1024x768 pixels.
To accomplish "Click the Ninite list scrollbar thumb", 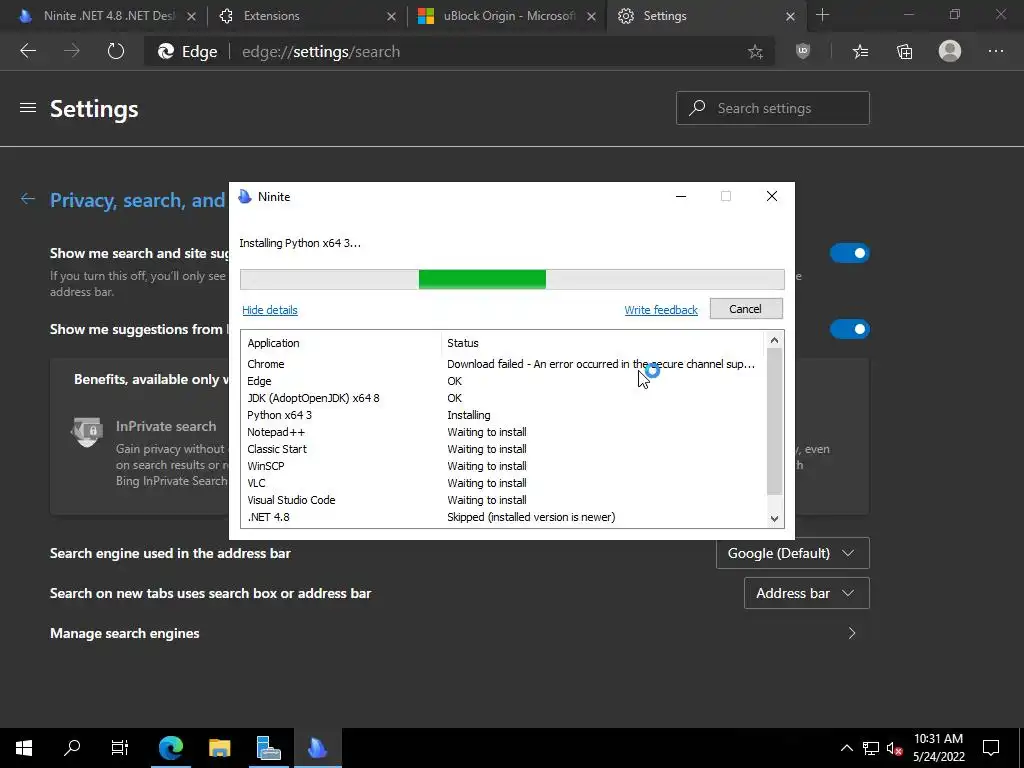I will (x=774, y=421).
